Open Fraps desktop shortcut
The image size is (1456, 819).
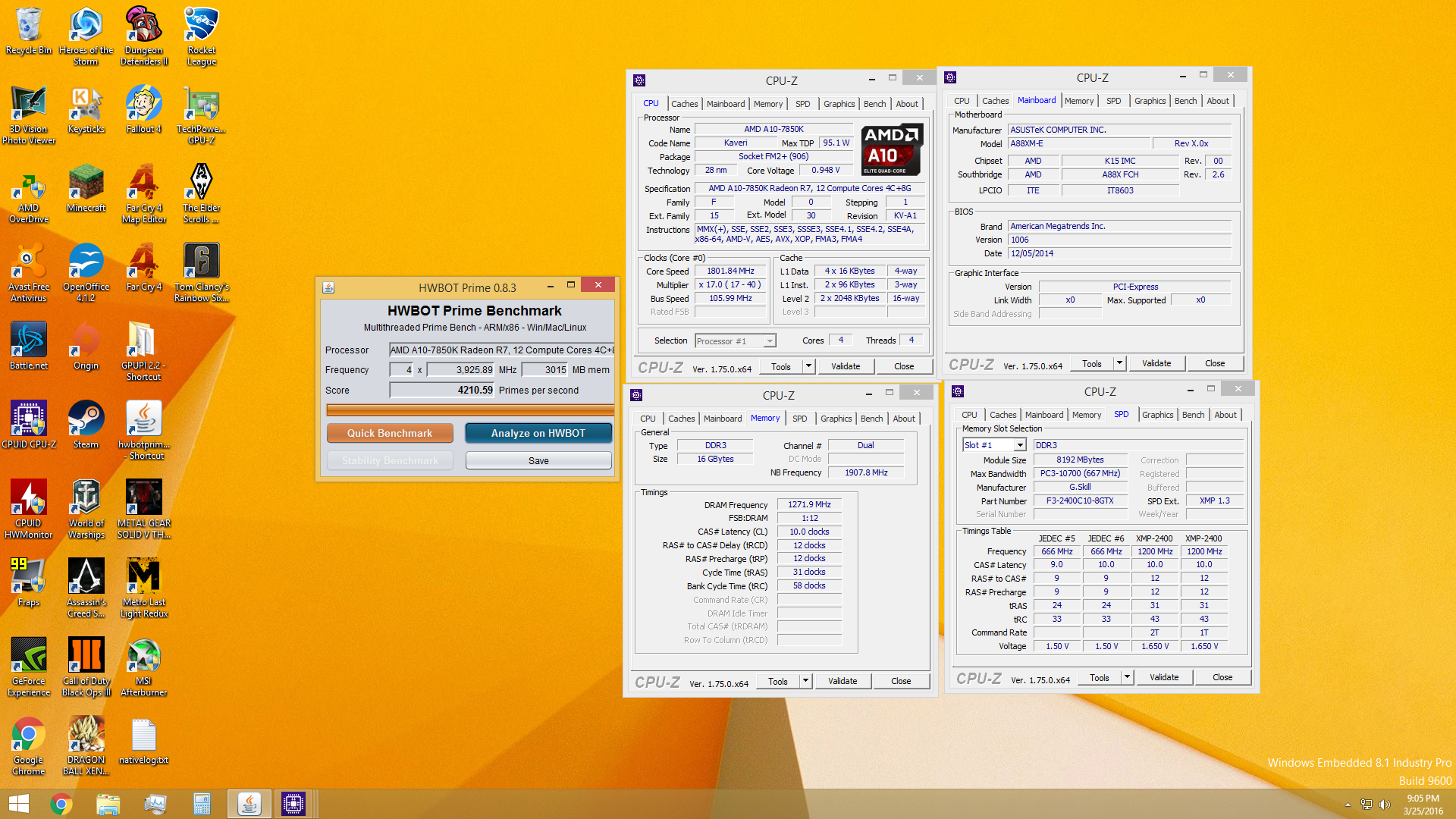pyautogui.click(x=29, y=583)
